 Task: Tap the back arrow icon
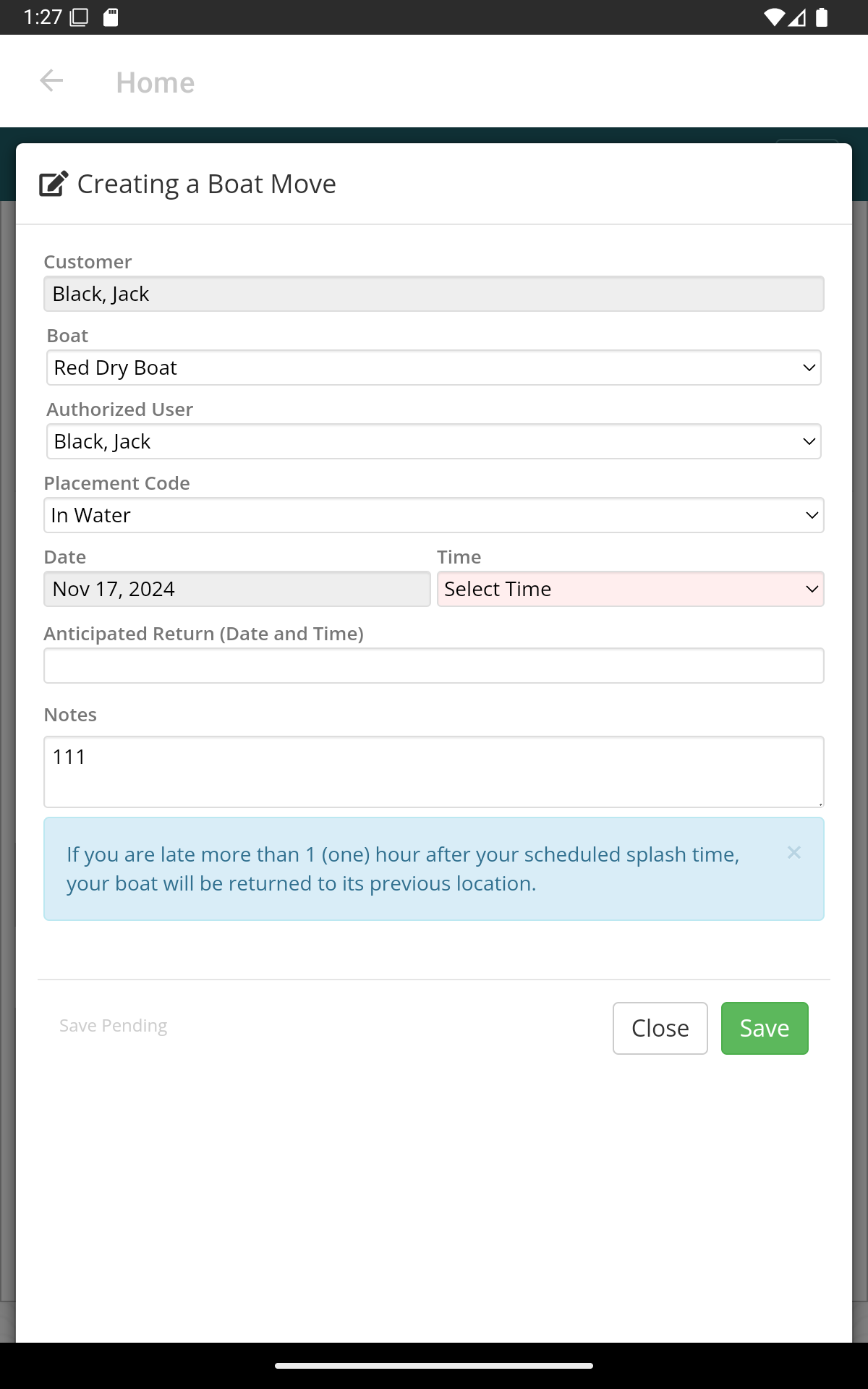(51, 80)
